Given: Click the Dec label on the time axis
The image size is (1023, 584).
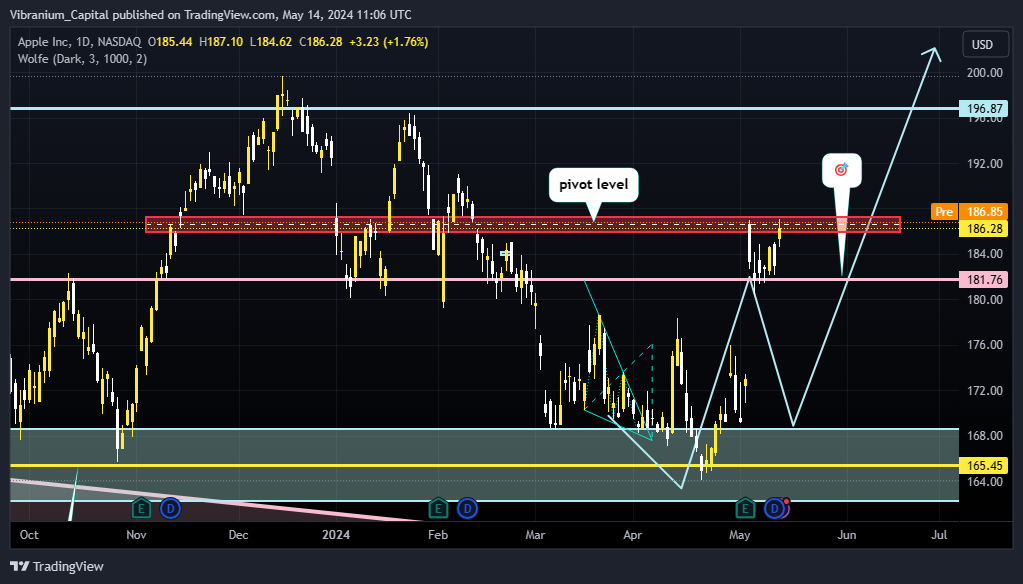Looking at the screenshot, I should tap(238, 534).
